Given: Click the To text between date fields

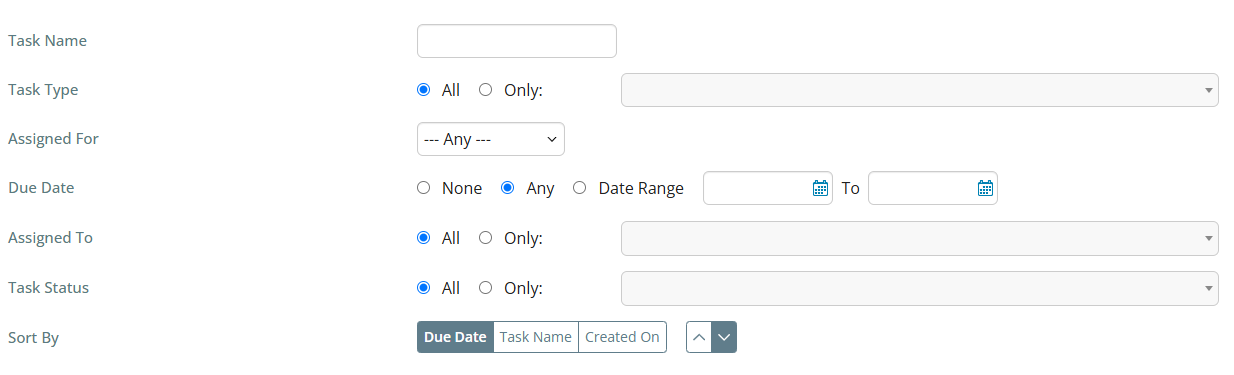Looking at the screenshot, I should coord(850,188).
